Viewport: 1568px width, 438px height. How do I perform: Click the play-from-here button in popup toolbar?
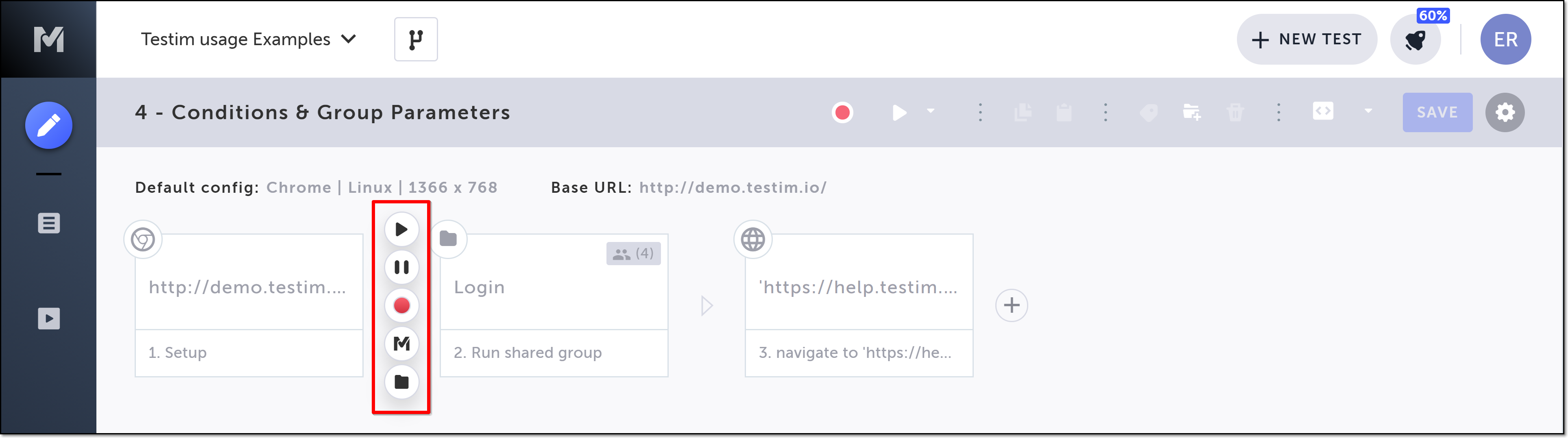click(401, 229)
